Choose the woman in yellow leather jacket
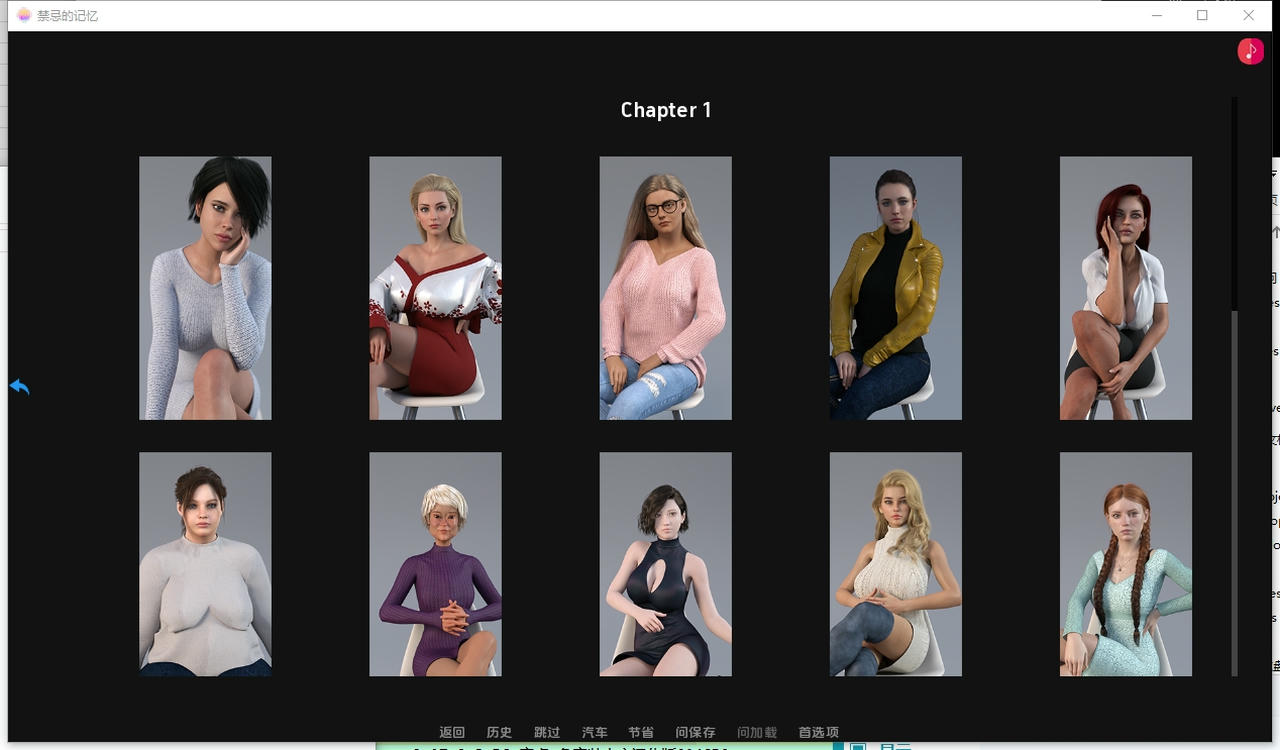Image resolution: width=1280 pixels, height=750 pixels. pyautogui.click(x=895, y=288)
